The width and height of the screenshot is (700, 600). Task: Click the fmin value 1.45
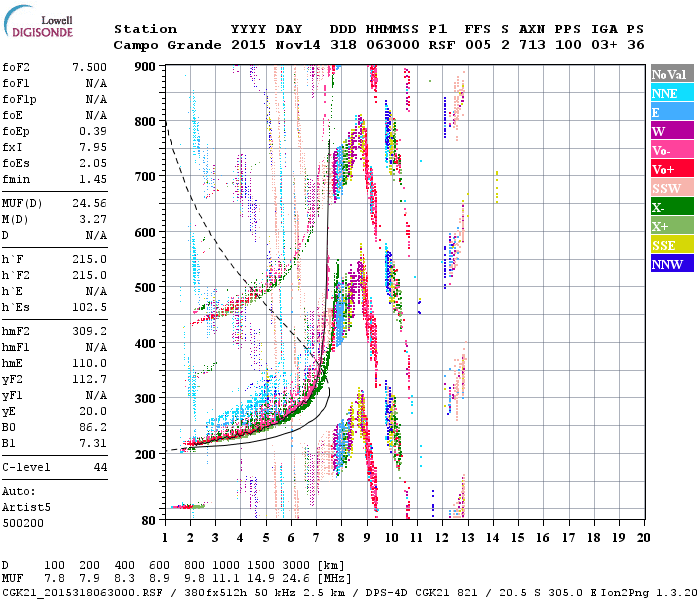93,179
